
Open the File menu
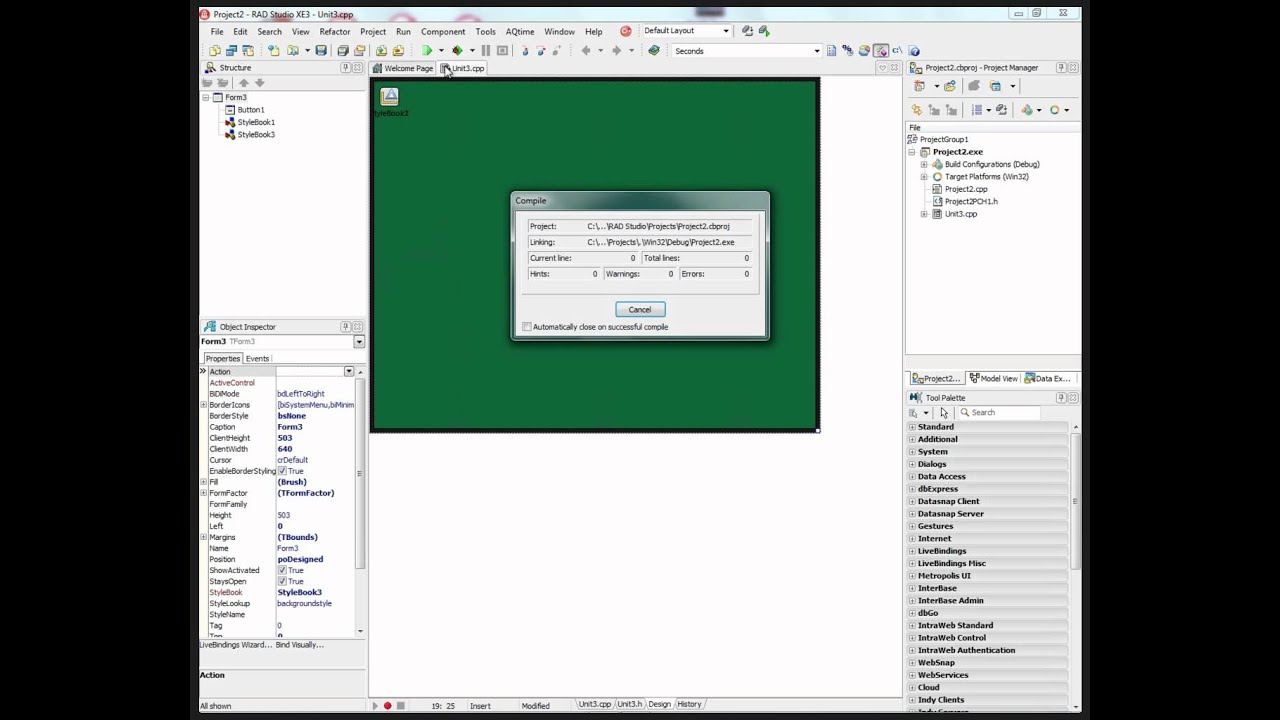coord(217,31)
